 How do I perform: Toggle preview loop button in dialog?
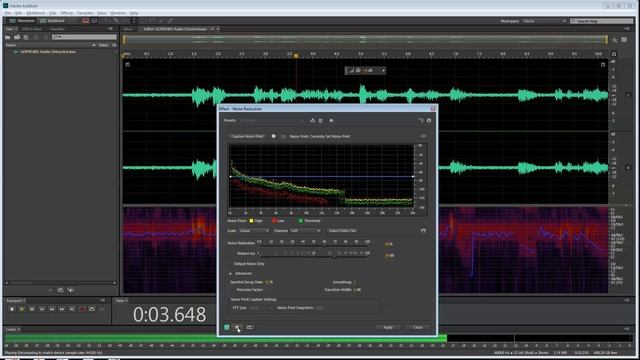(x=250, y=327)
